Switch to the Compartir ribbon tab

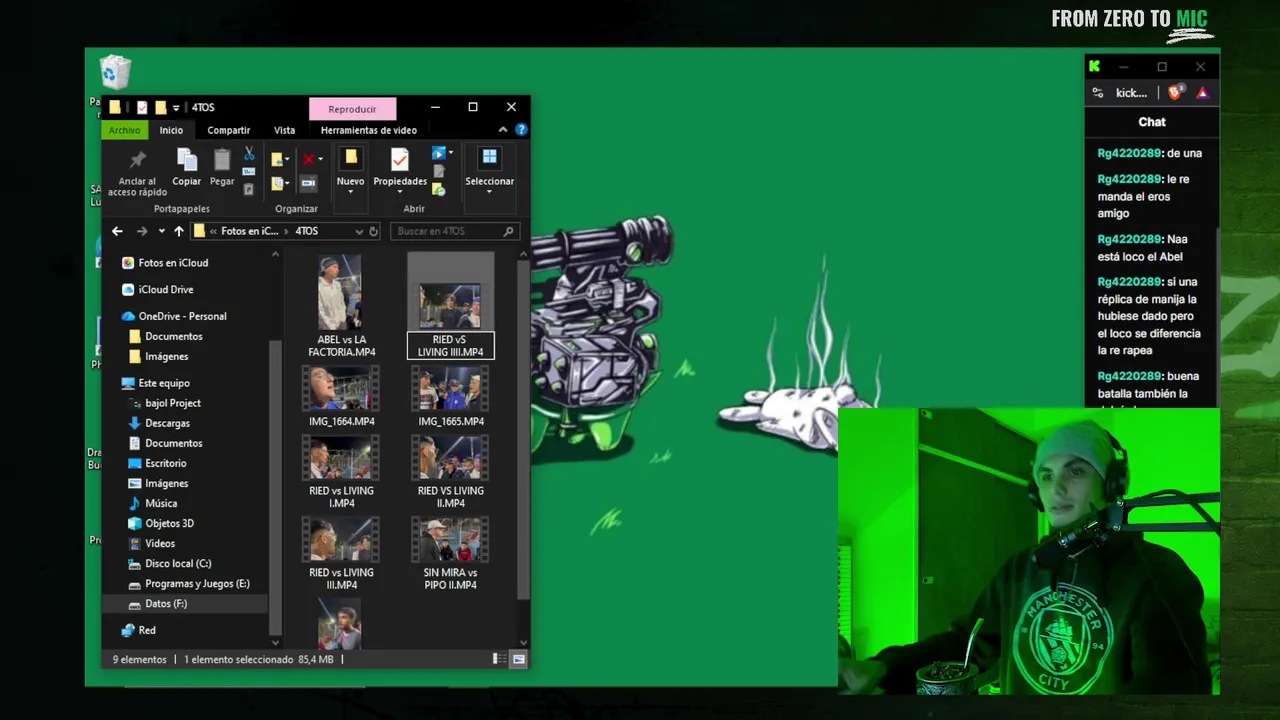click(229, 130)
